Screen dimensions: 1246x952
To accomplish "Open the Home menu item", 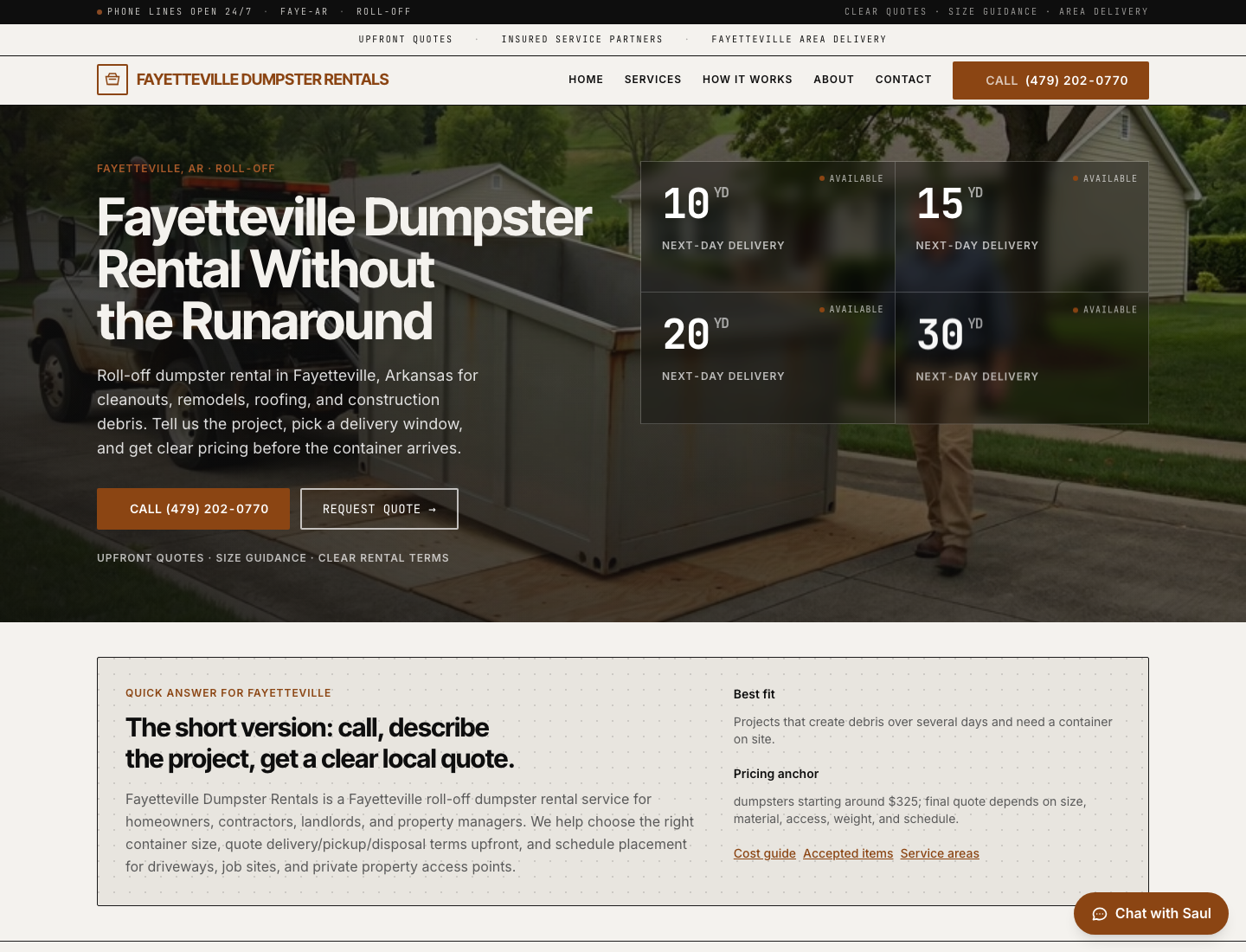I will 586,80.
